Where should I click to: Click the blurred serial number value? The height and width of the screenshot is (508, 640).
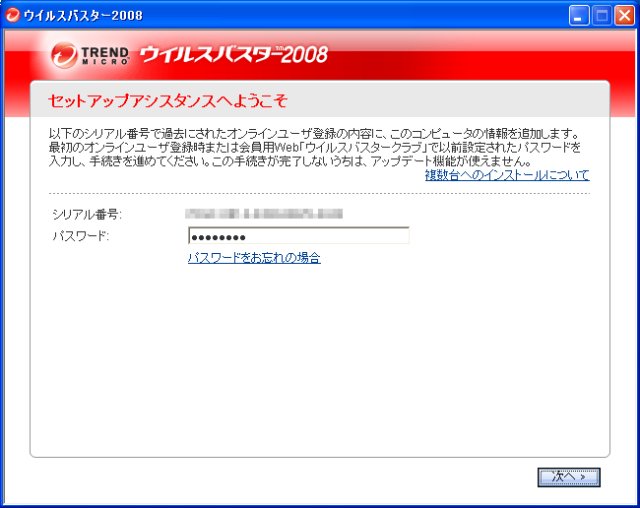(x=264, y=213)
